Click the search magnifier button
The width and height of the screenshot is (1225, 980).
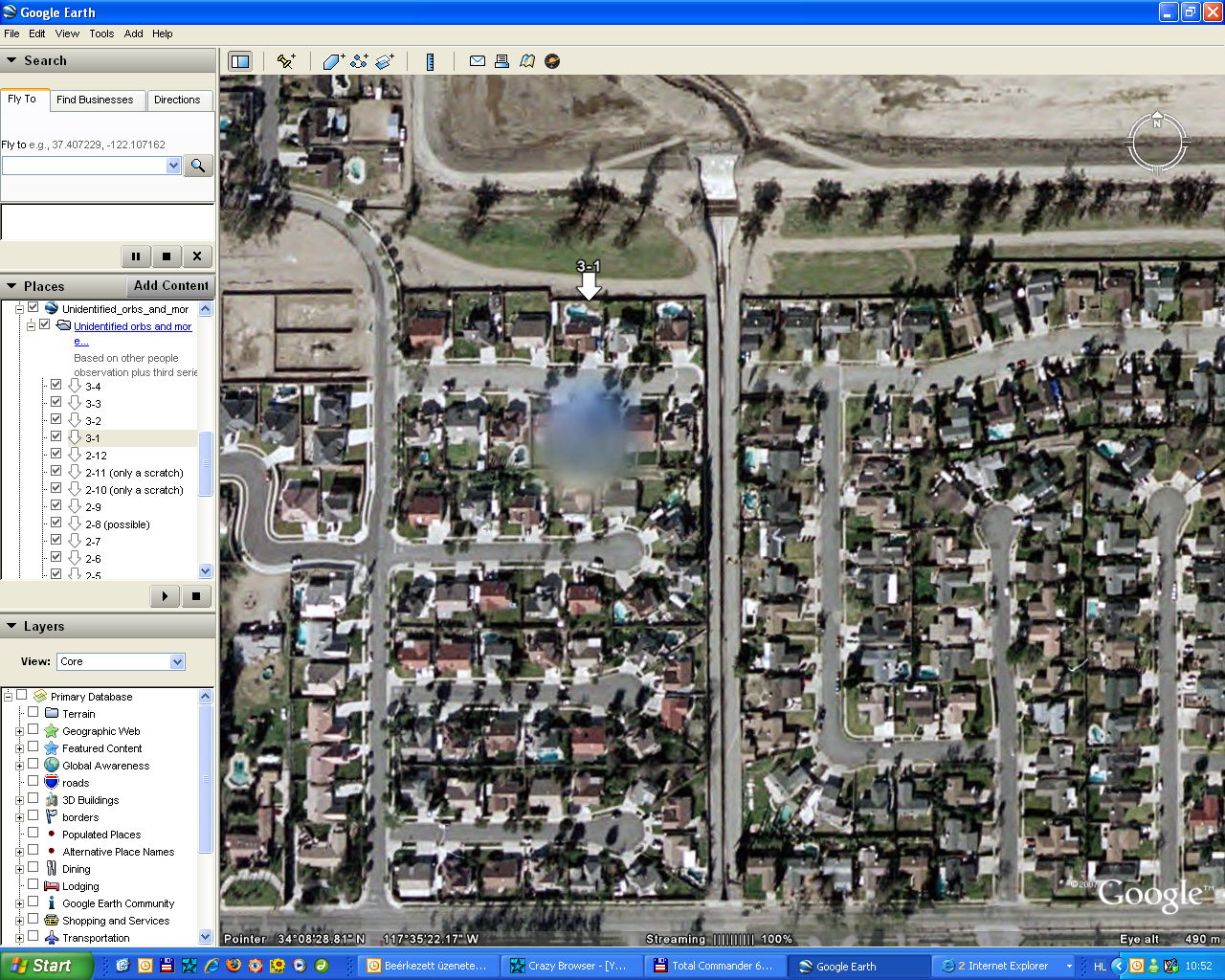click(x=198, y=166)
